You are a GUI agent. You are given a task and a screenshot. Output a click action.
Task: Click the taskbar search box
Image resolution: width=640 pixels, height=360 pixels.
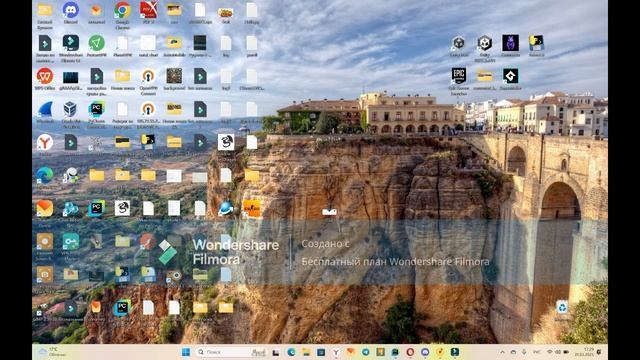click(x=231, y=352)
